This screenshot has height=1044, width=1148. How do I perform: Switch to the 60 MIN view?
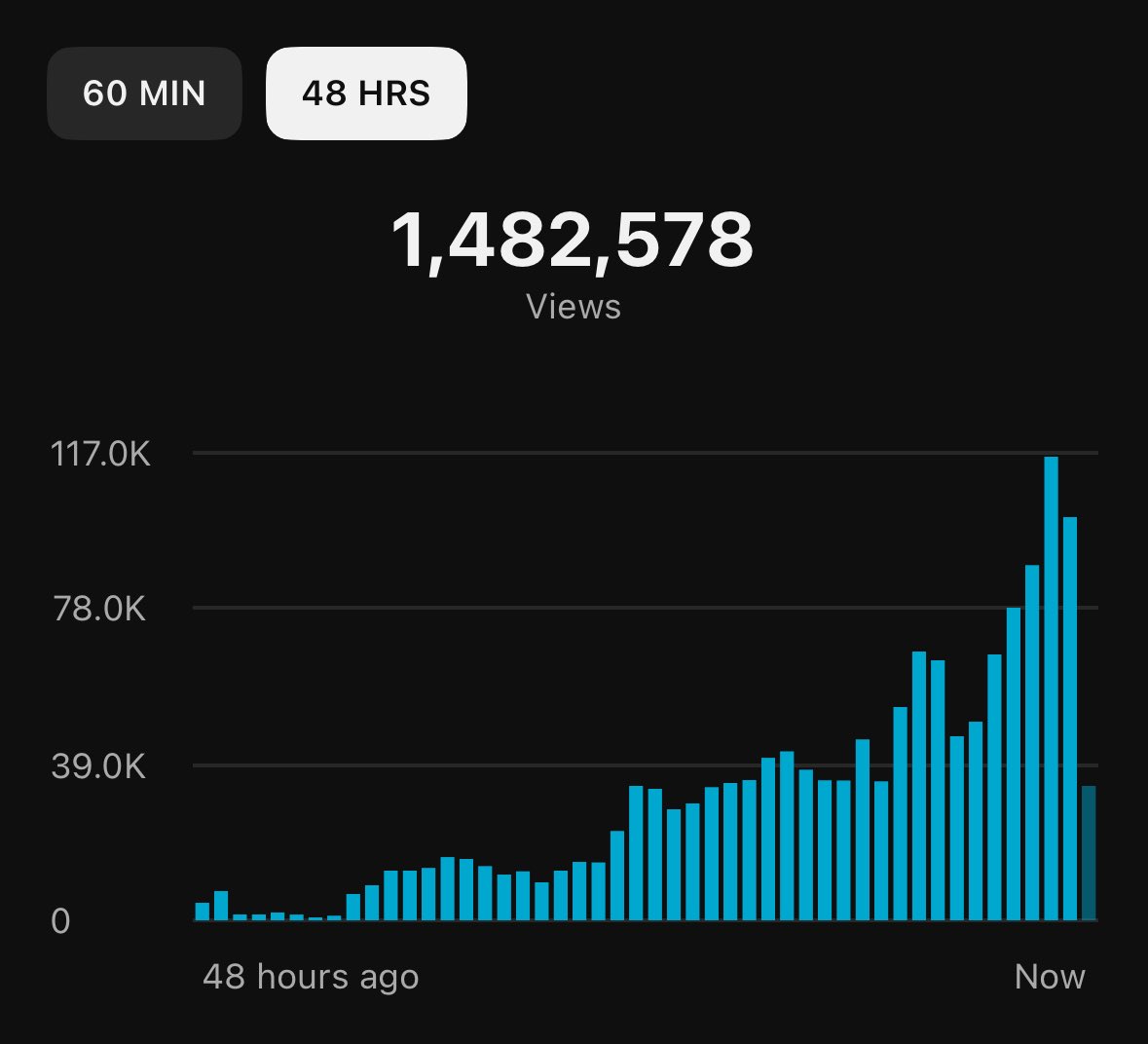coord(144,93)
